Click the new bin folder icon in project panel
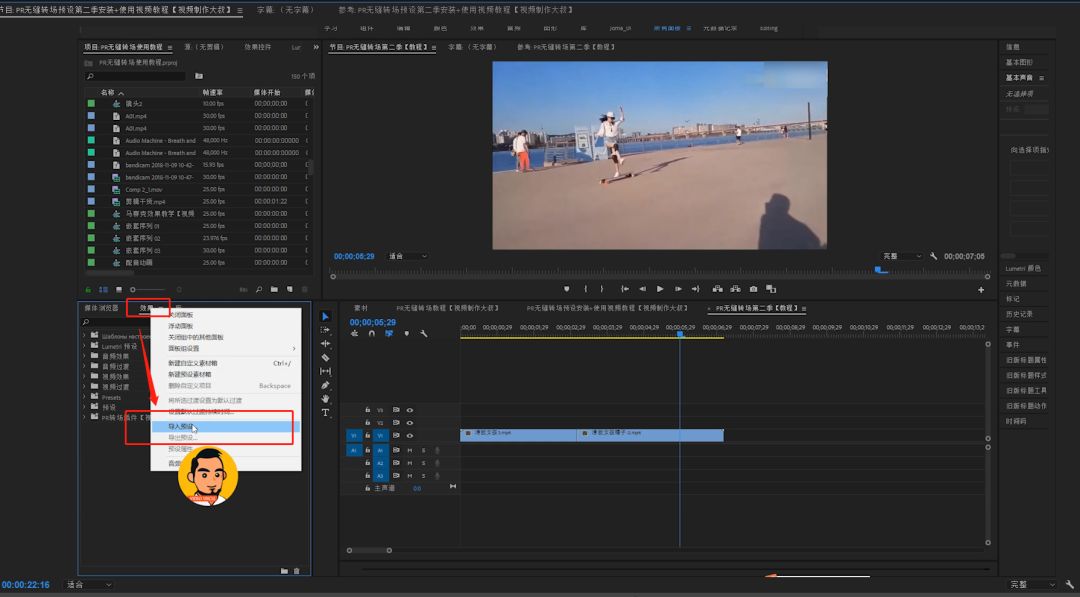The width and height of the screenshot is (1080, 597). (273, 290)
